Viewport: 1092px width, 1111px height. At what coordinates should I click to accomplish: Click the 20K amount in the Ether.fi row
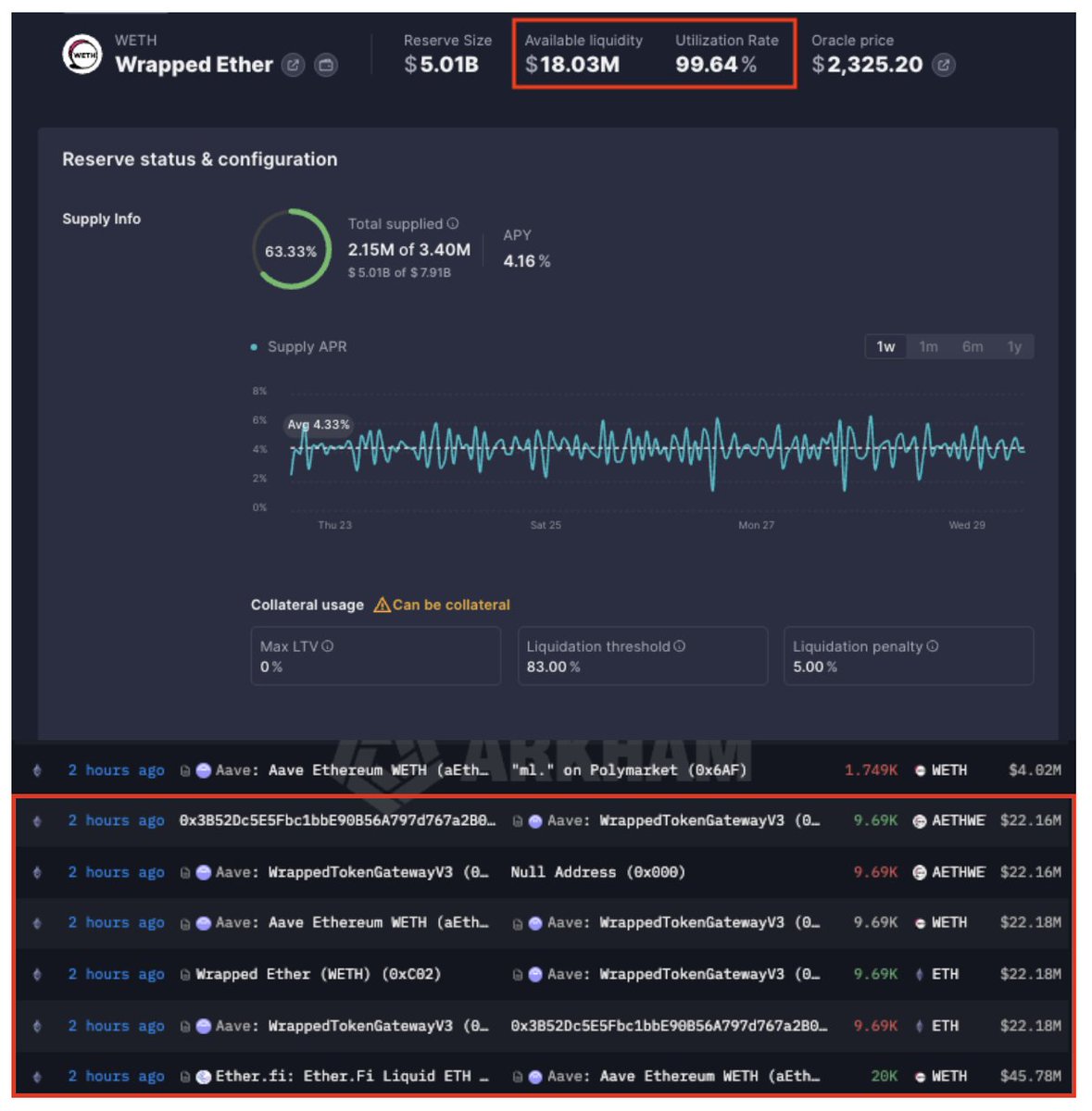click(x=885, y=1076)
